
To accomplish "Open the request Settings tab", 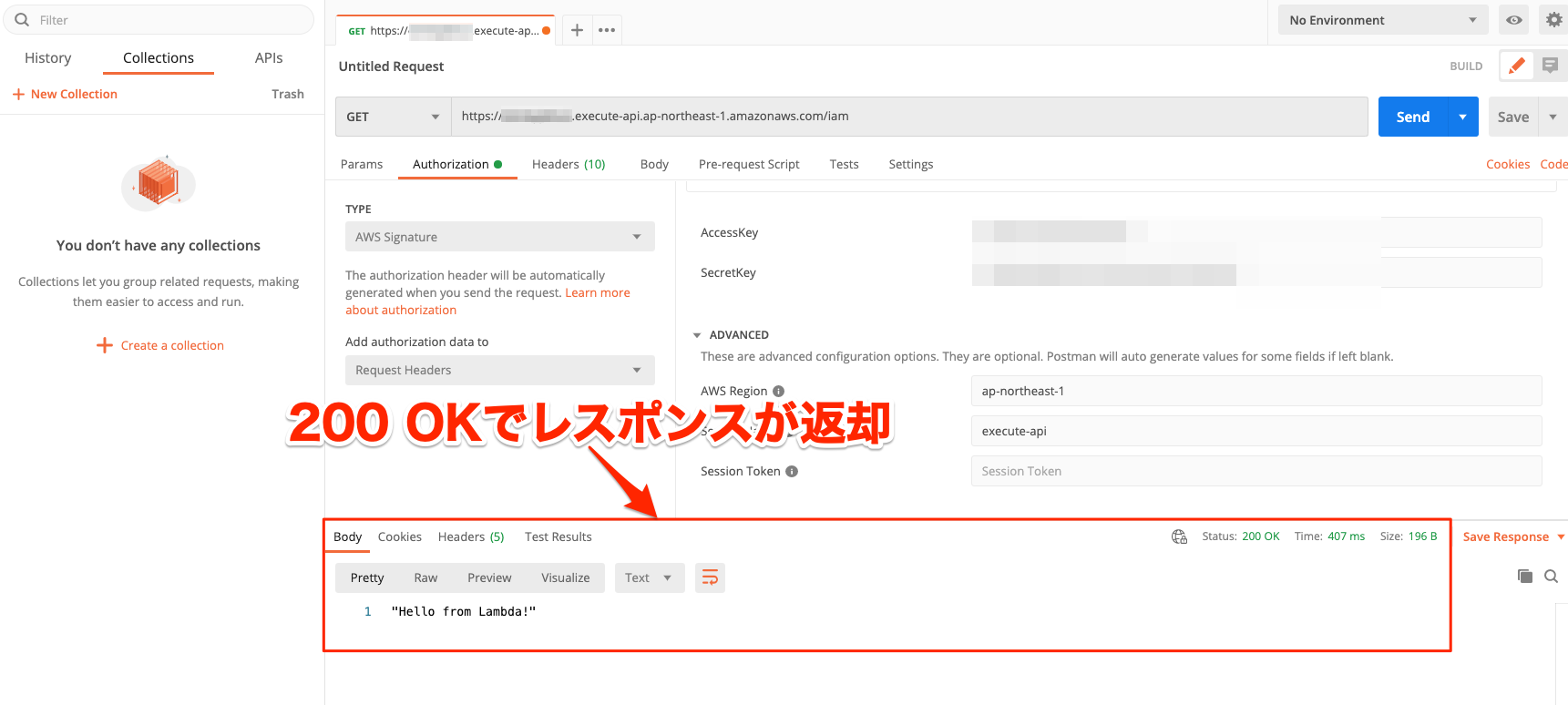I will pos(911,164).
